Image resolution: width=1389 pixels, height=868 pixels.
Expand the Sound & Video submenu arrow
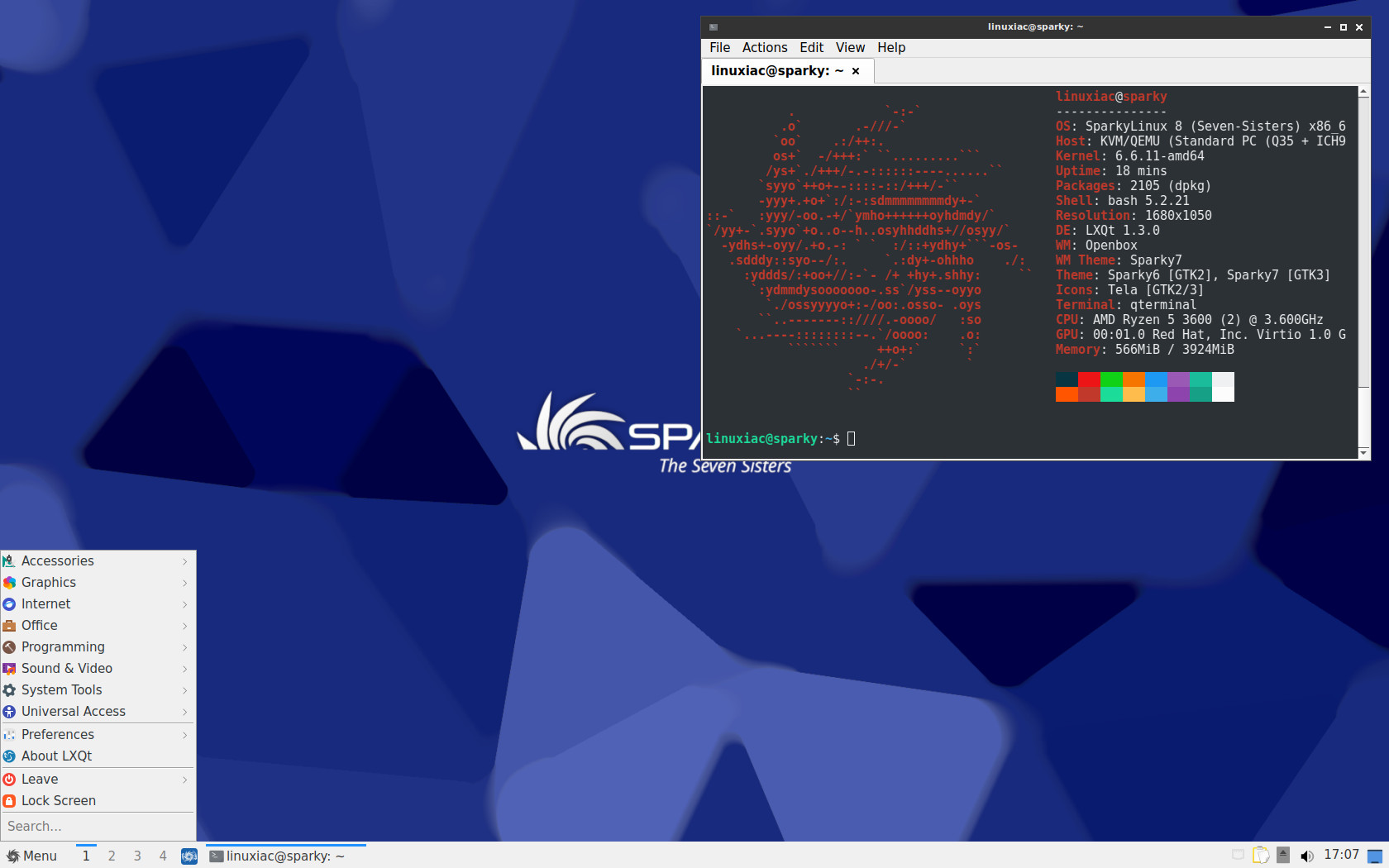185,669
